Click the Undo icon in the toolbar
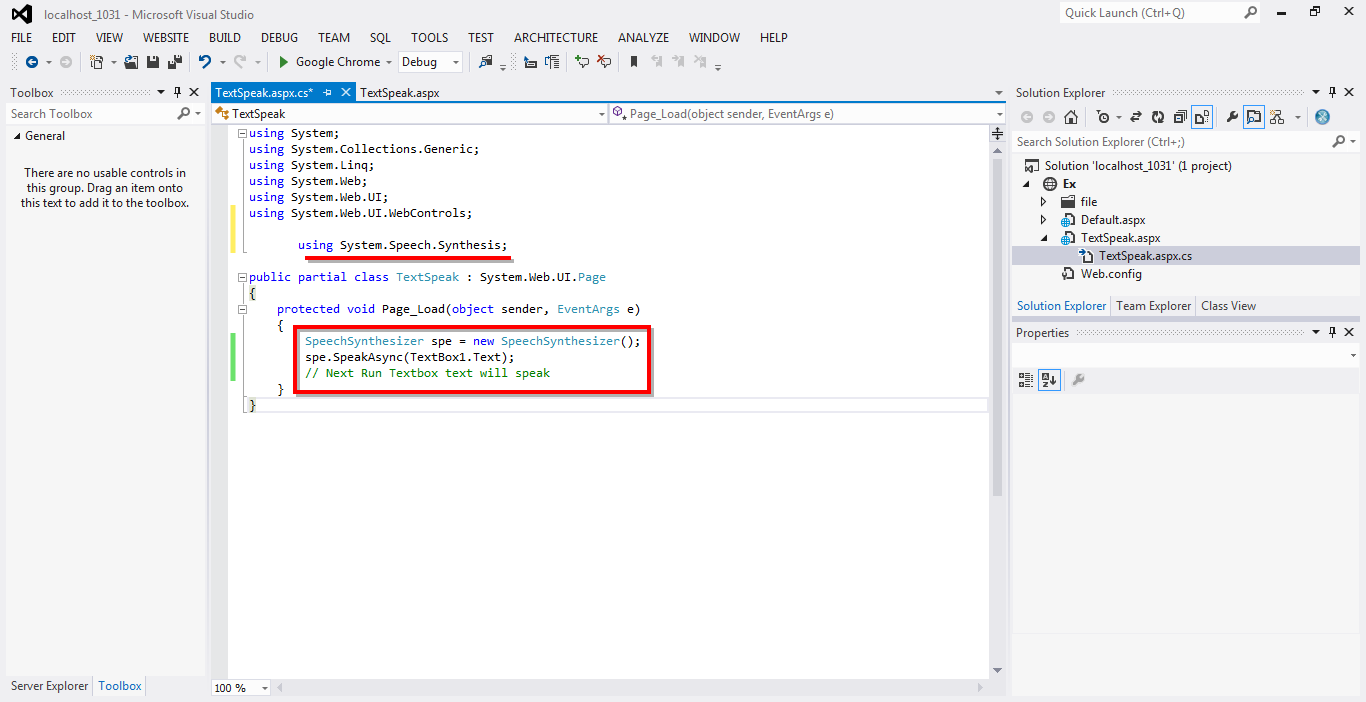This screenshot has width=1366, height=702. point(205,61)
